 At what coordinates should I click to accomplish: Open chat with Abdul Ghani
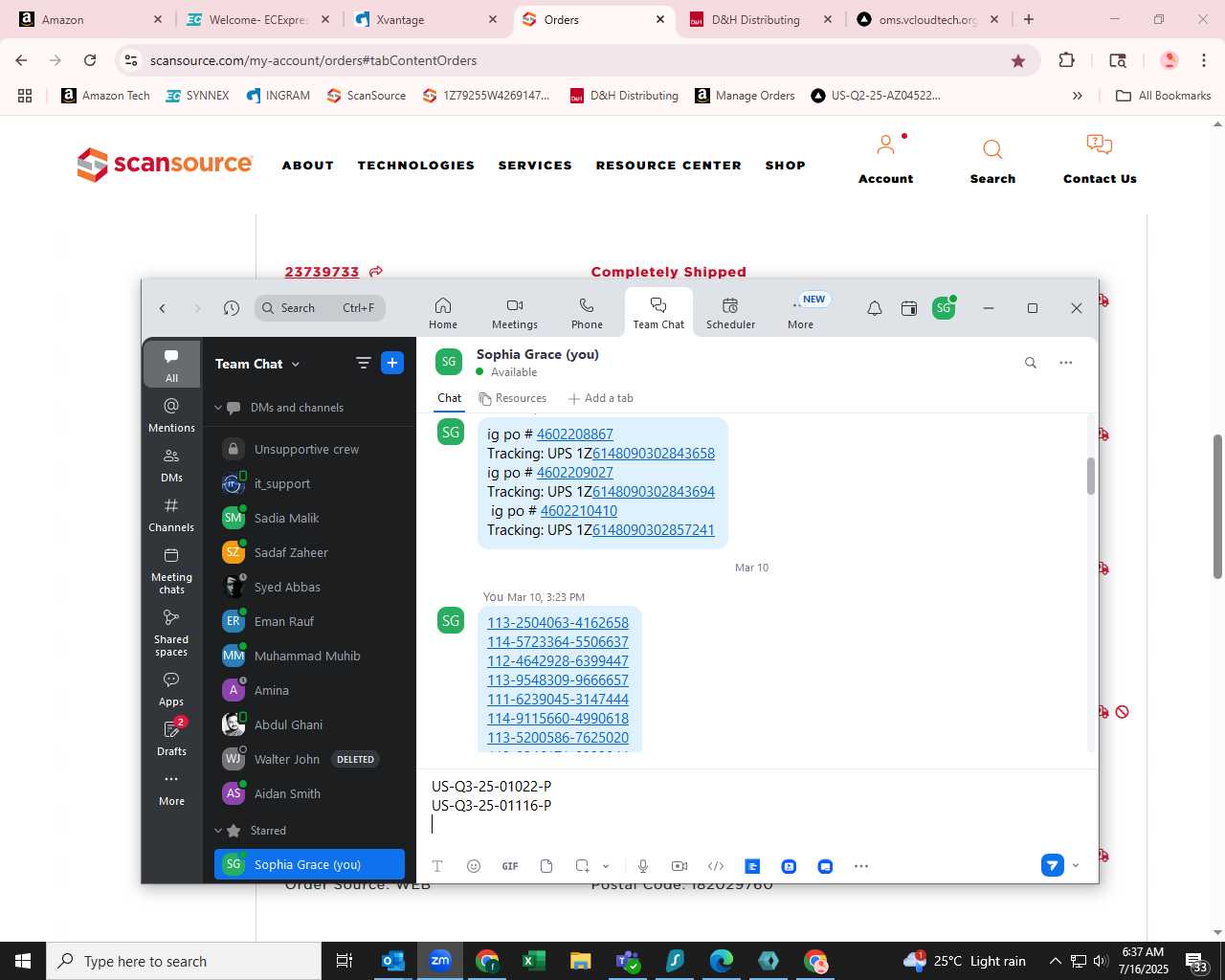pyautogui.click(x=309, y=724)
